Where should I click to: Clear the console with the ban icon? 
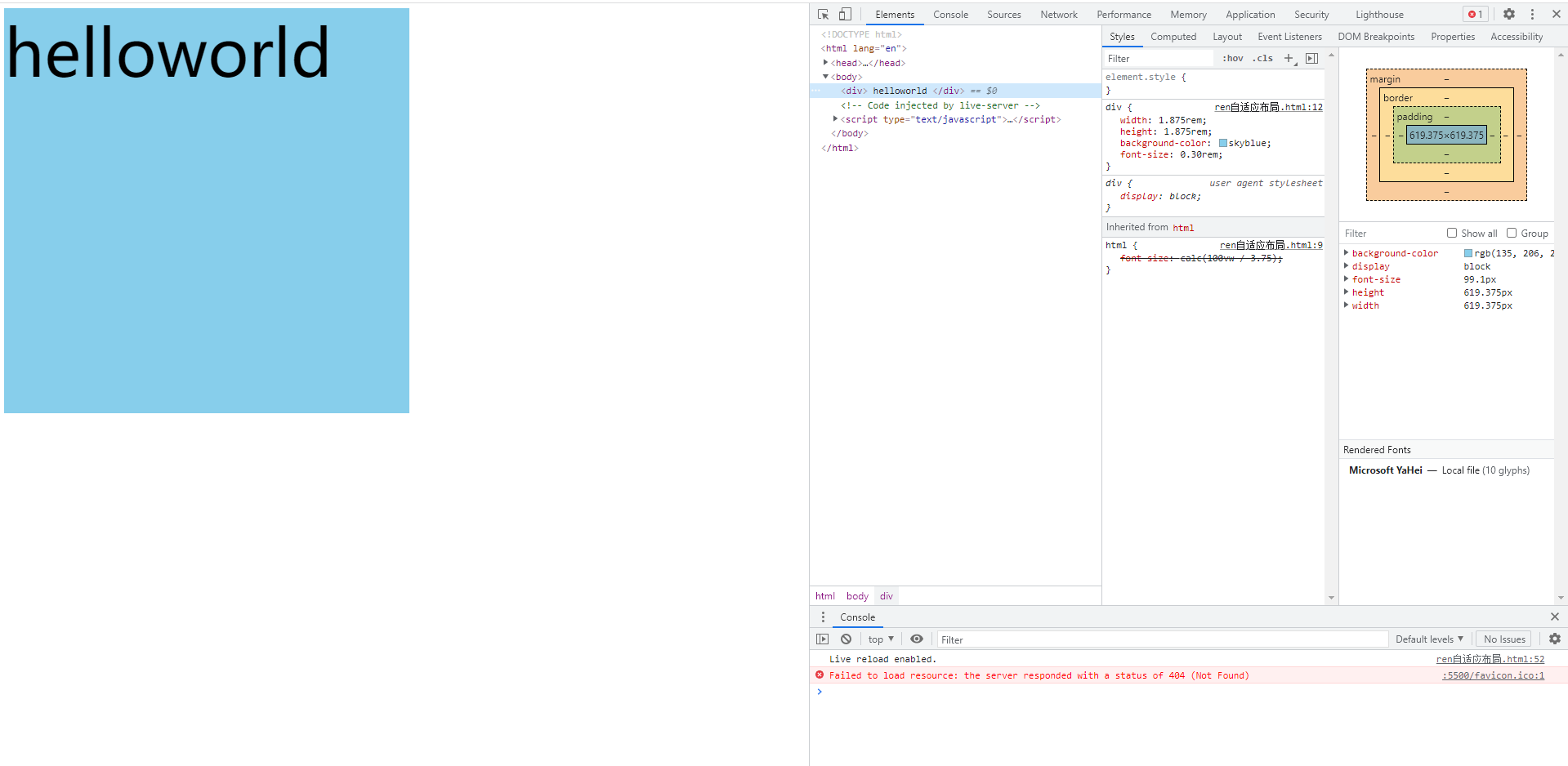[x=846, y=639]
